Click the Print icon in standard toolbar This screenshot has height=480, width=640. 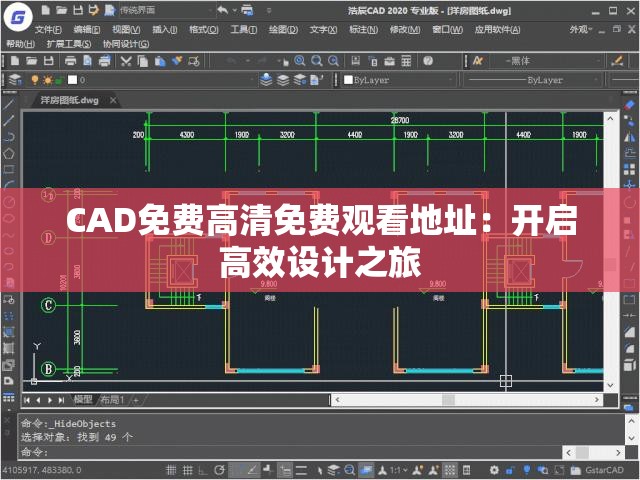(x=71, y=61)
